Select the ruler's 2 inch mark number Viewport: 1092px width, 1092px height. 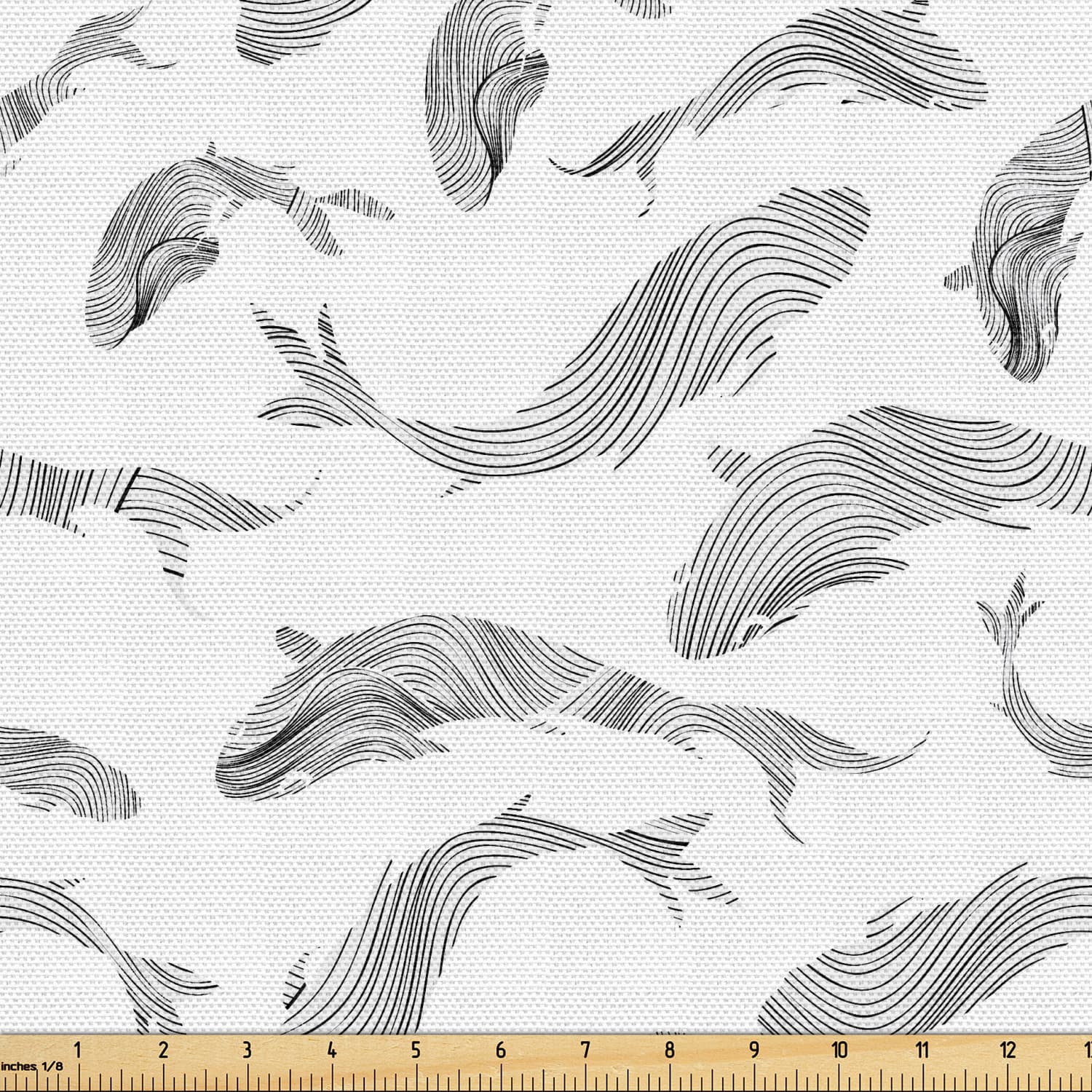coord(163,1049)
